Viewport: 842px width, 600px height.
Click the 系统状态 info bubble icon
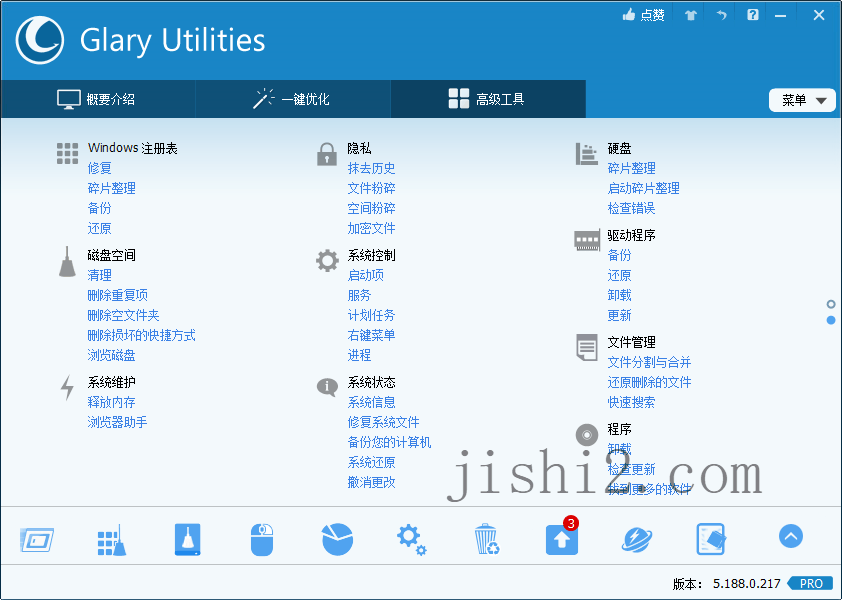tap(327, 386)
